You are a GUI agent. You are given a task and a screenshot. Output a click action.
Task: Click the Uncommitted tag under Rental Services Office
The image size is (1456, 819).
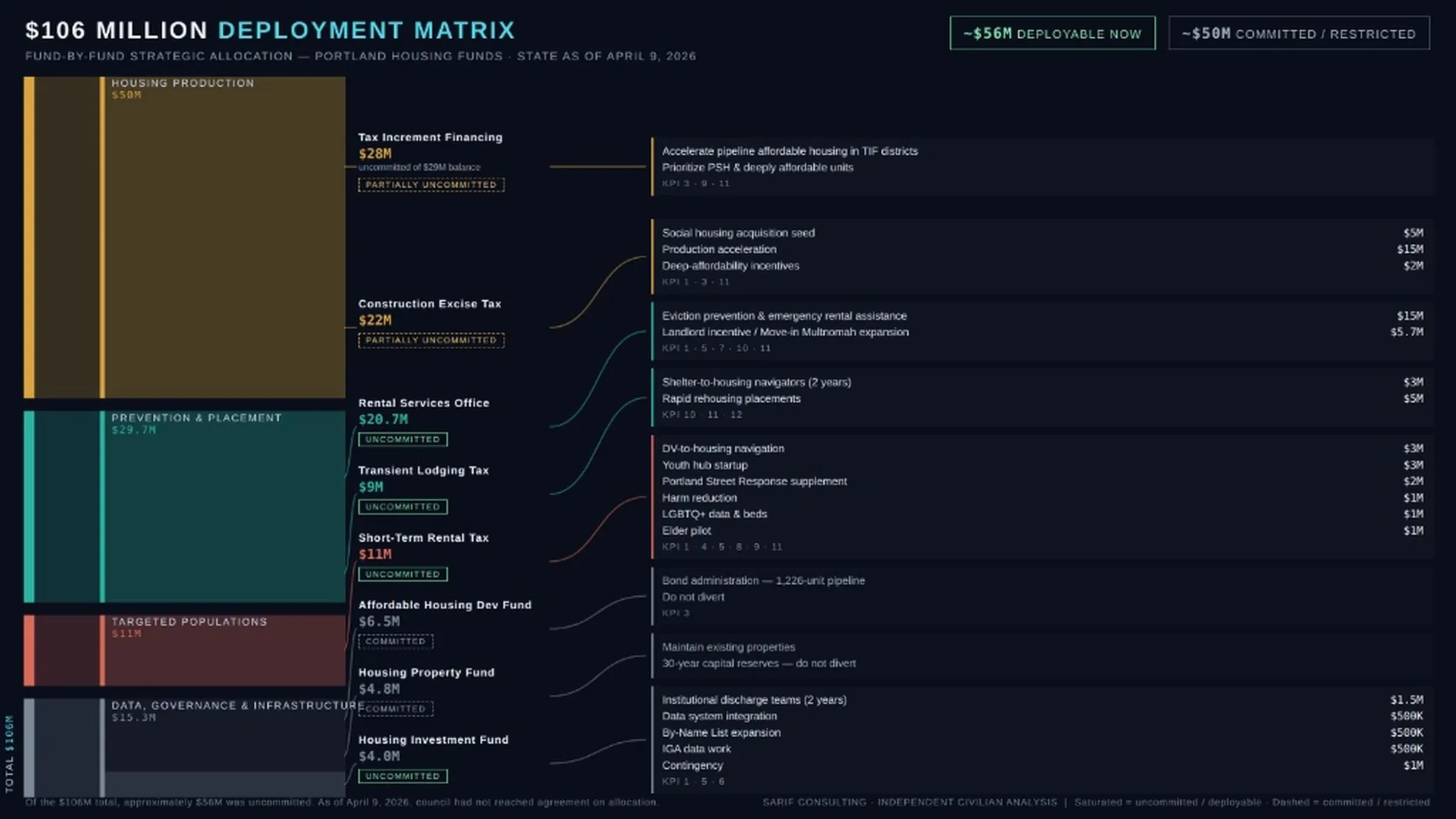tap(402, 439)
